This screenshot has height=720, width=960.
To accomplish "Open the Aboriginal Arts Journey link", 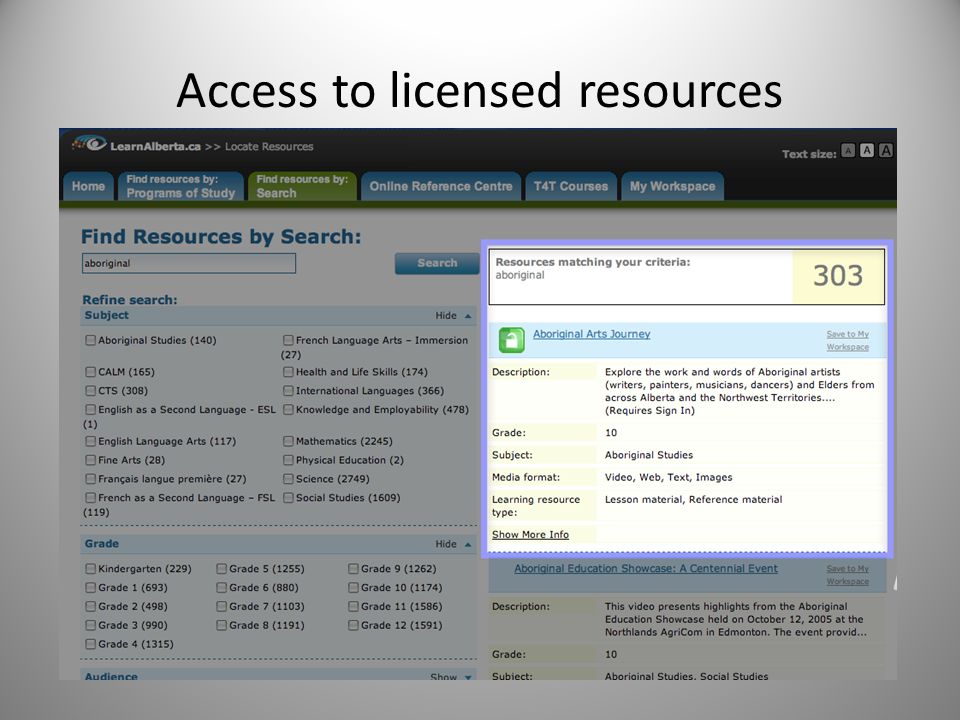I will (x=591, y=334).
